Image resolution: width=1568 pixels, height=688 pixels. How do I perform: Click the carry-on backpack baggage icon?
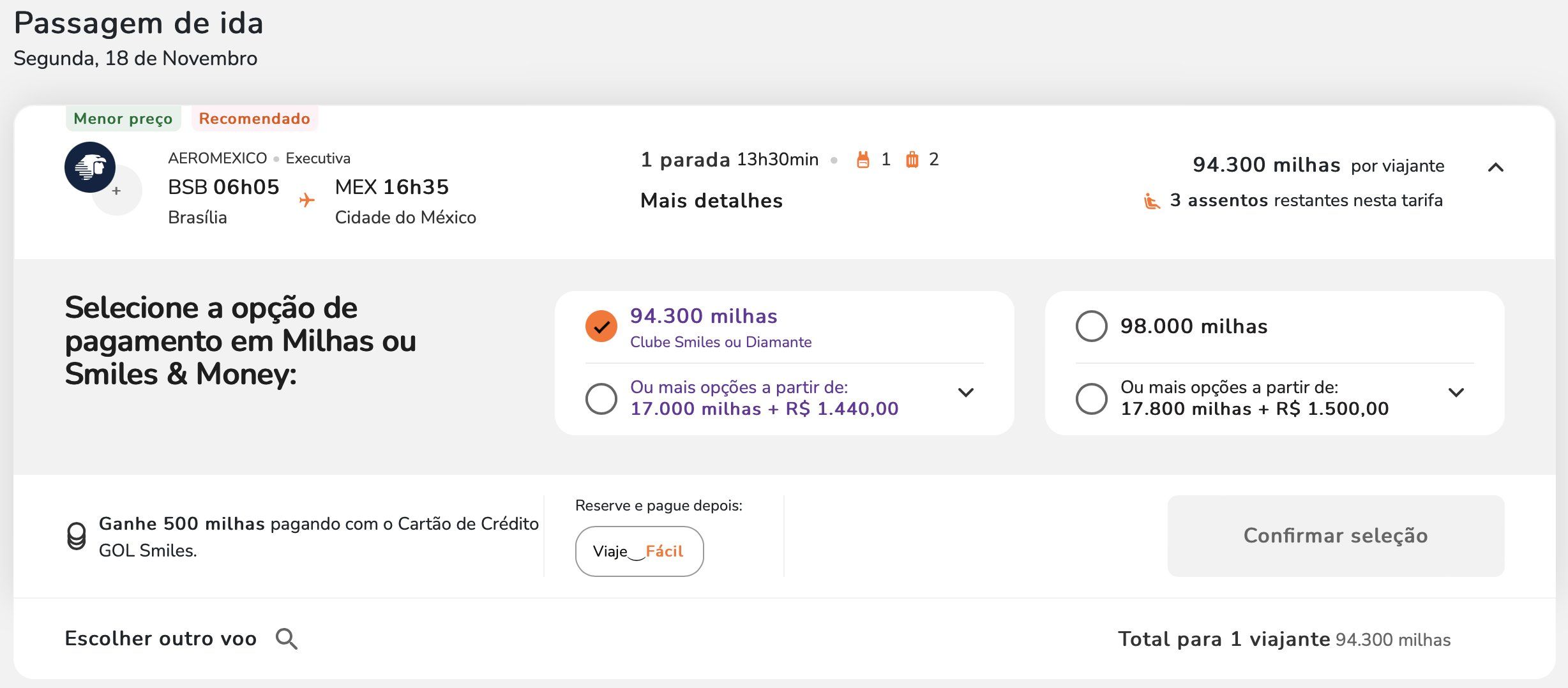tap(863, 160)
